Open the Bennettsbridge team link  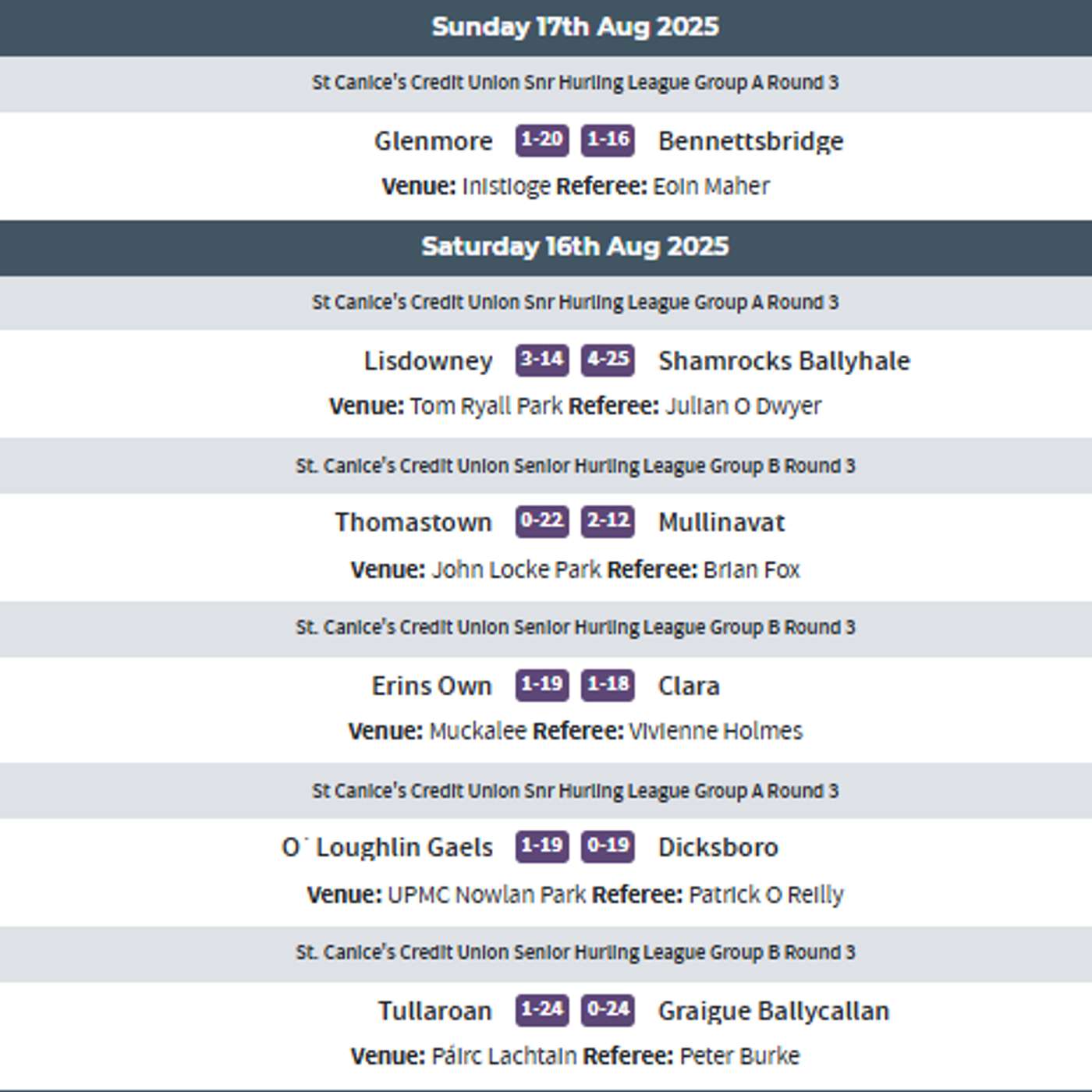point(750,141)
